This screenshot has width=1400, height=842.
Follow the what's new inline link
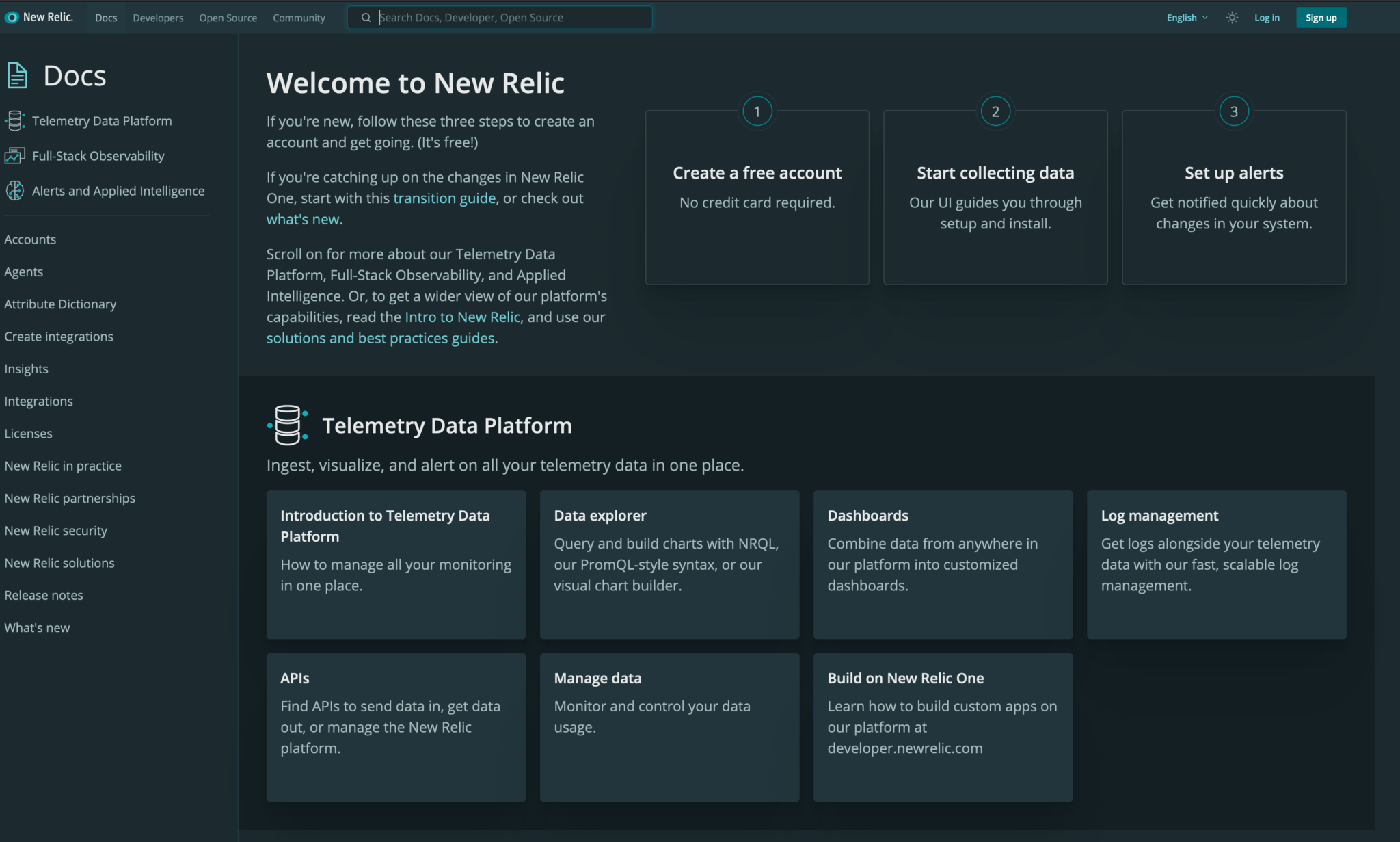(303, 220)
